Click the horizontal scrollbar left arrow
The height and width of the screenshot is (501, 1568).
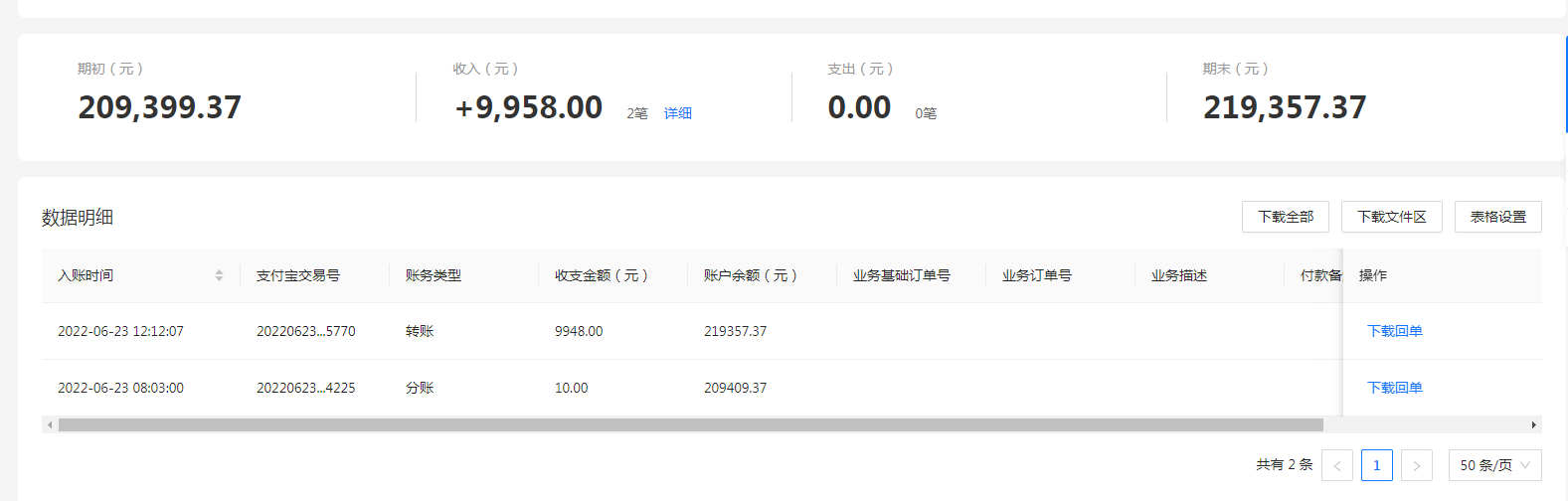(50, 424)
